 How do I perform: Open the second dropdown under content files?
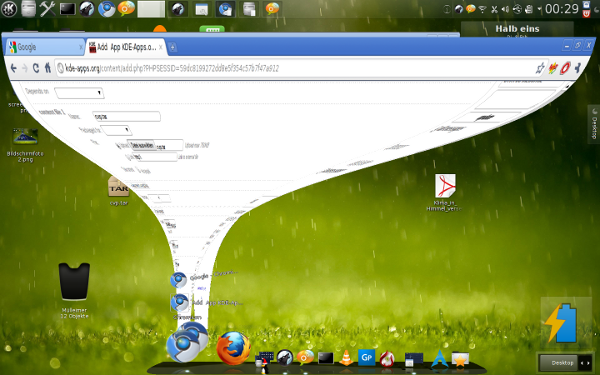point(116,130)
